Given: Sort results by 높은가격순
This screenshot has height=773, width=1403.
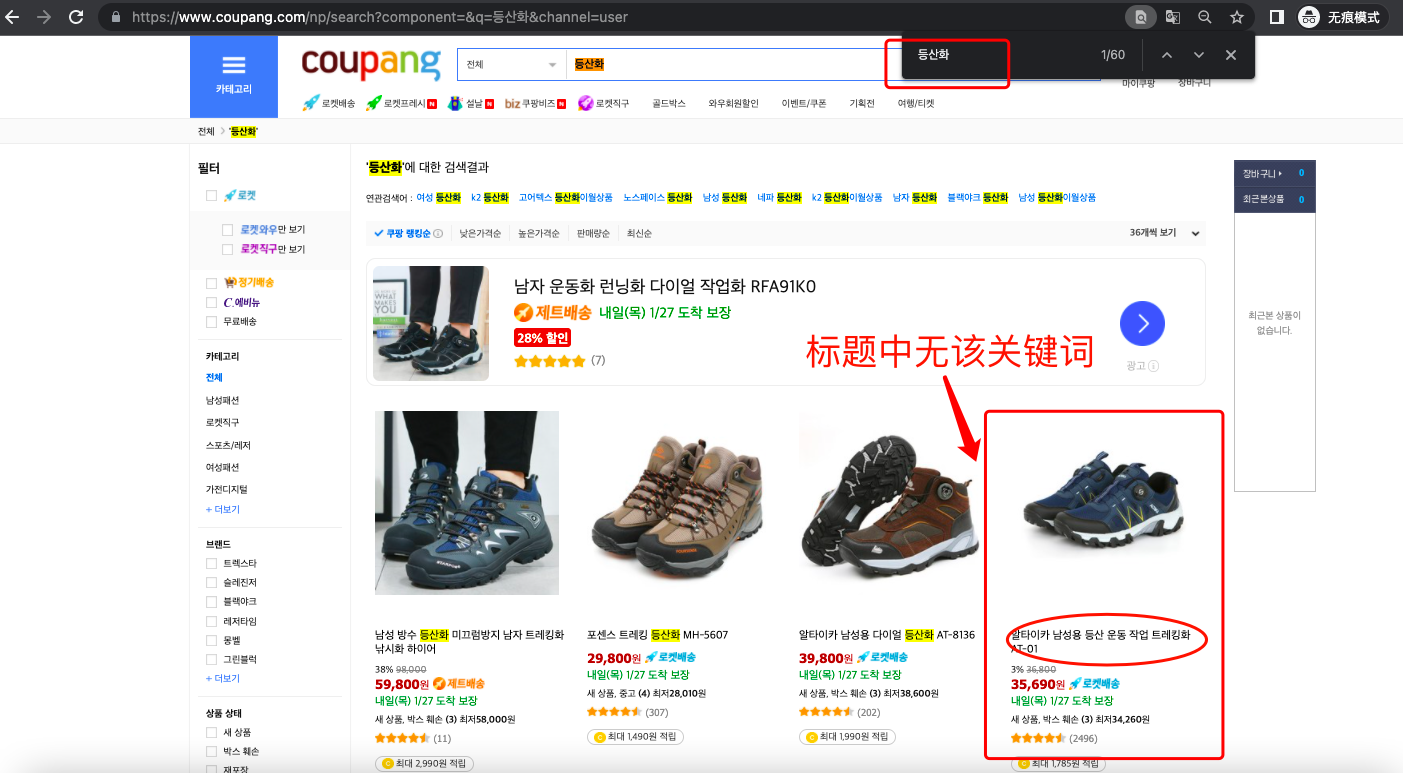Looking at the screenshot, I should (538, 234).
